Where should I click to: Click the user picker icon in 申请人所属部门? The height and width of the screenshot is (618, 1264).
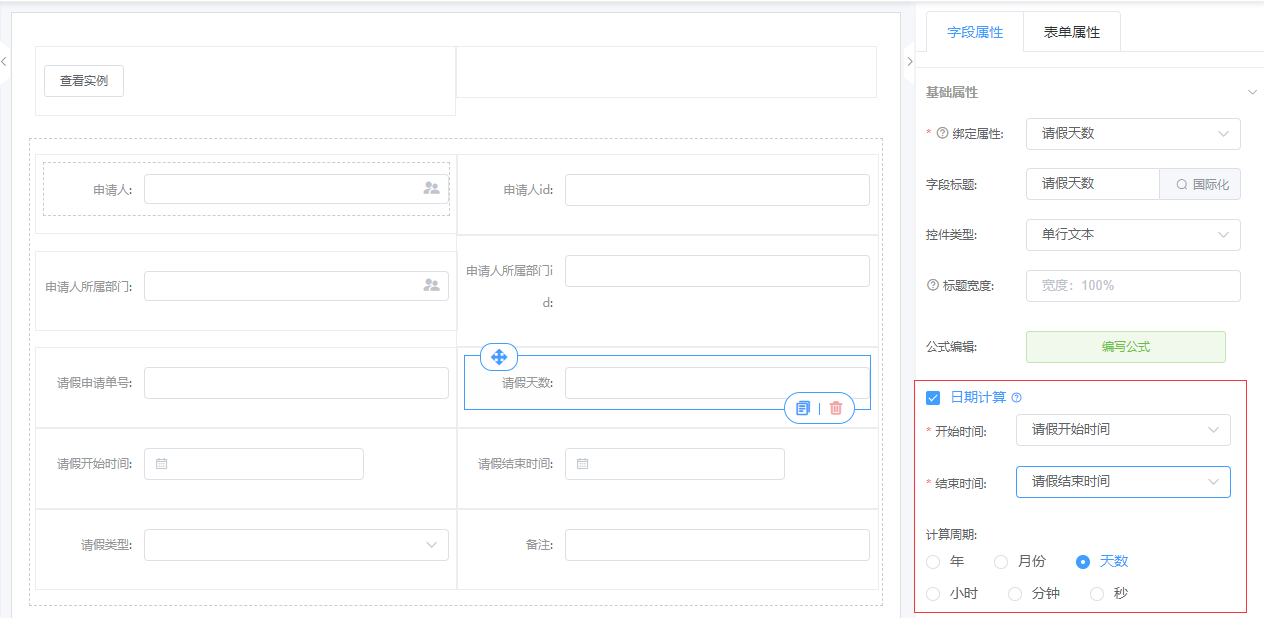click(x=431, y=285)
